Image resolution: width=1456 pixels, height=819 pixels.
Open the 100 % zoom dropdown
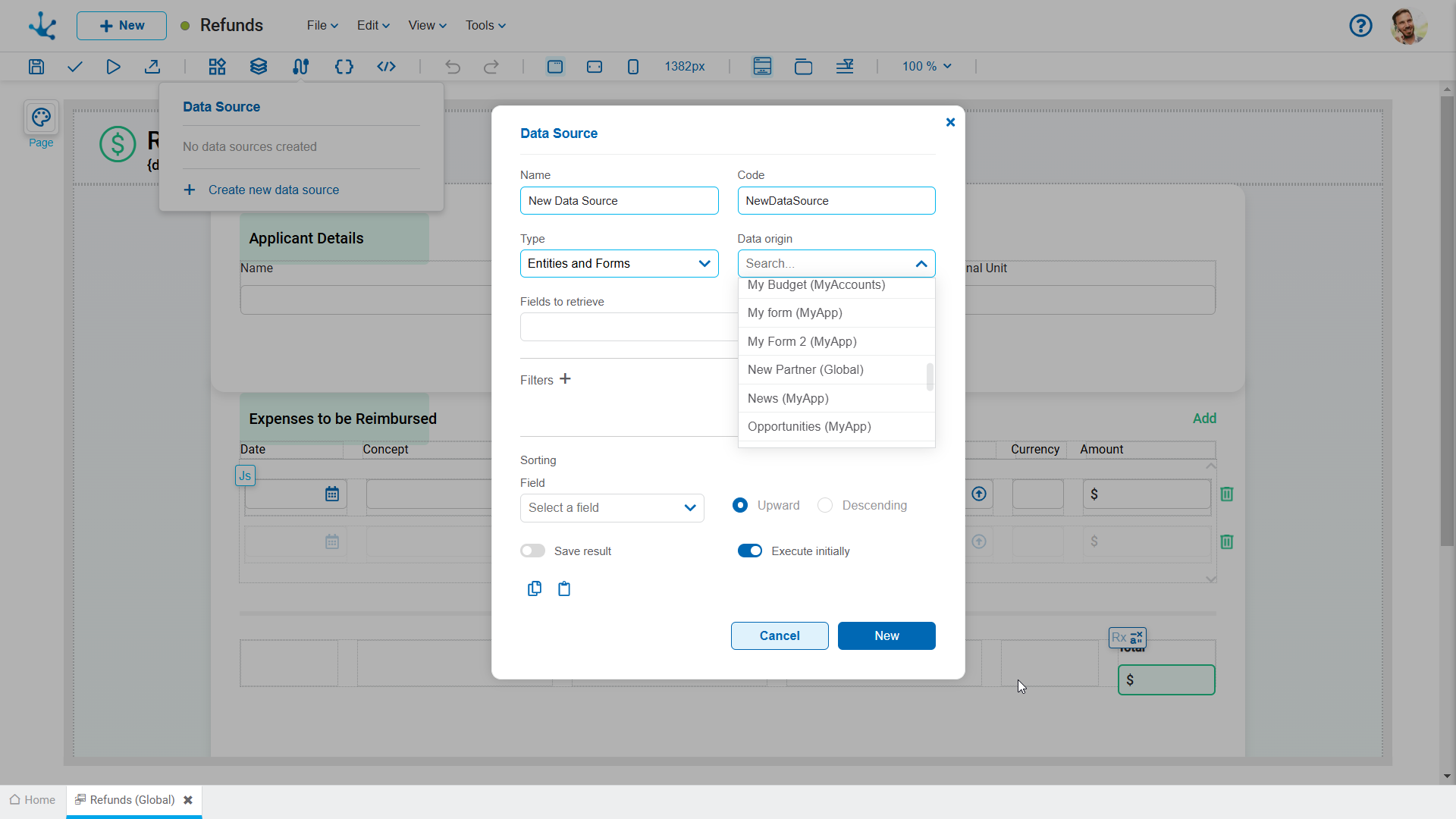(926, 67)
